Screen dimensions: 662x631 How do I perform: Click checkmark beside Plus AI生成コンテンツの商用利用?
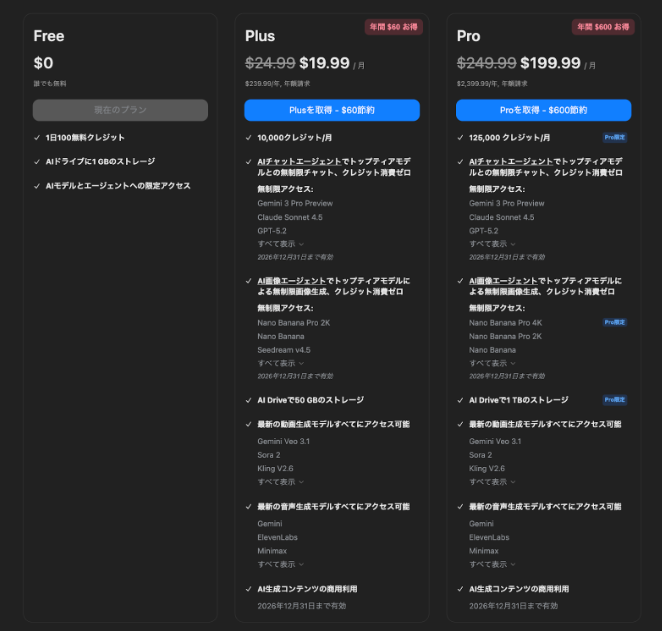(249, 589)
